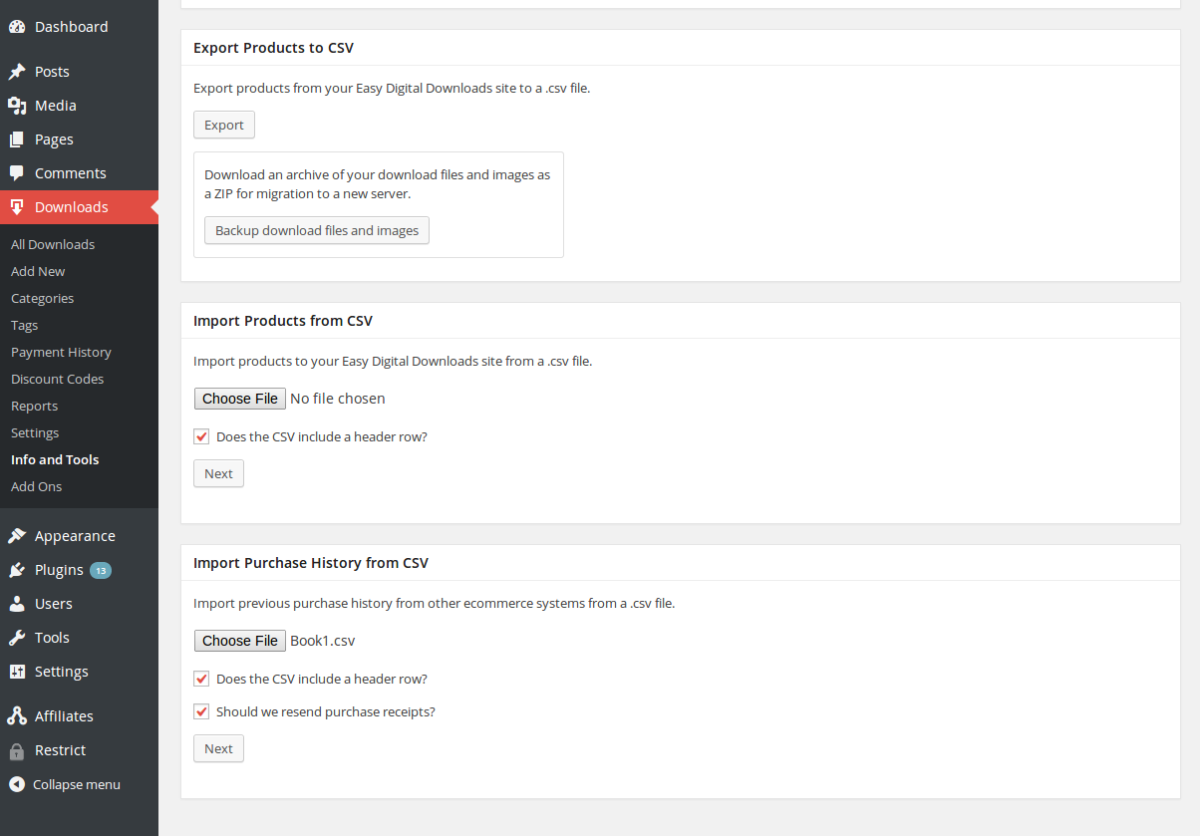Click the Restrict padlock icon
1200x836 pixels.
tap(17, 750)
